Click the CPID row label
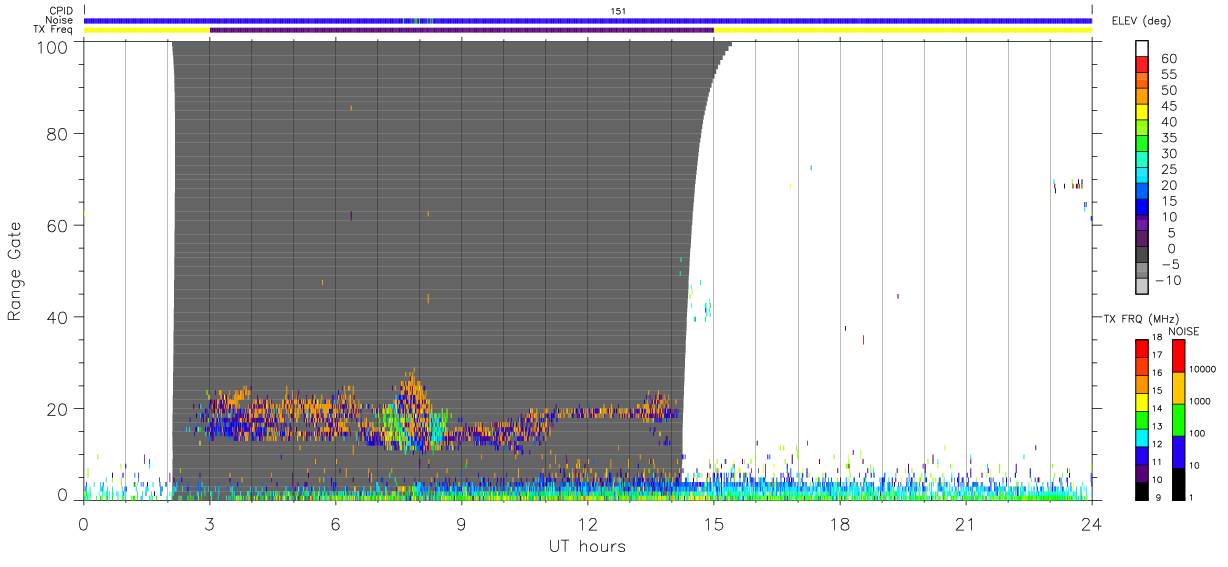Image resolution: width=1228 pixels, height=567 pixels. tap(61, 11)
